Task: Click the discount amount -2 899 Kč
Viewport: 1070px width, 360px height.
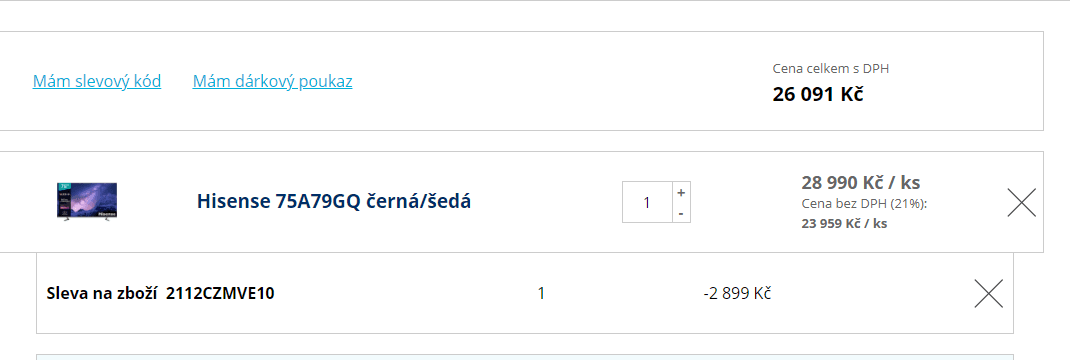Action: tap(737, 294)
